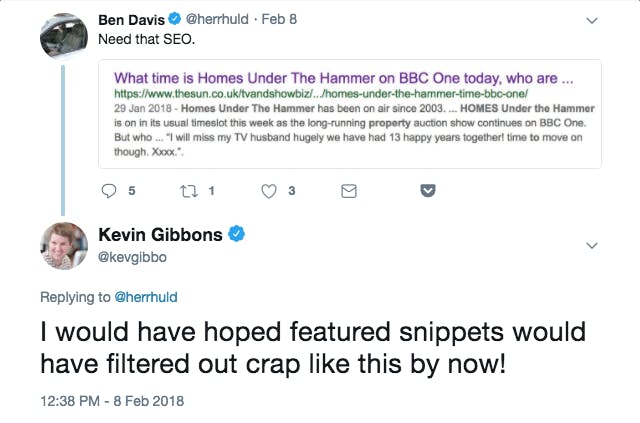Image resolution: width=640 pixels, height=423 pixels.
Task: Click Kevin Gibbons's verified badge
Action: click(238, 235)
